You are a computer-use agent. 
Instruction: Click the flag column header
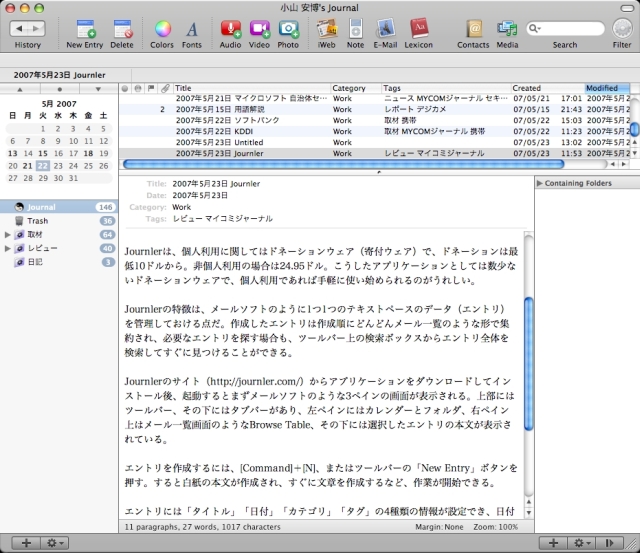click(151, 88)
